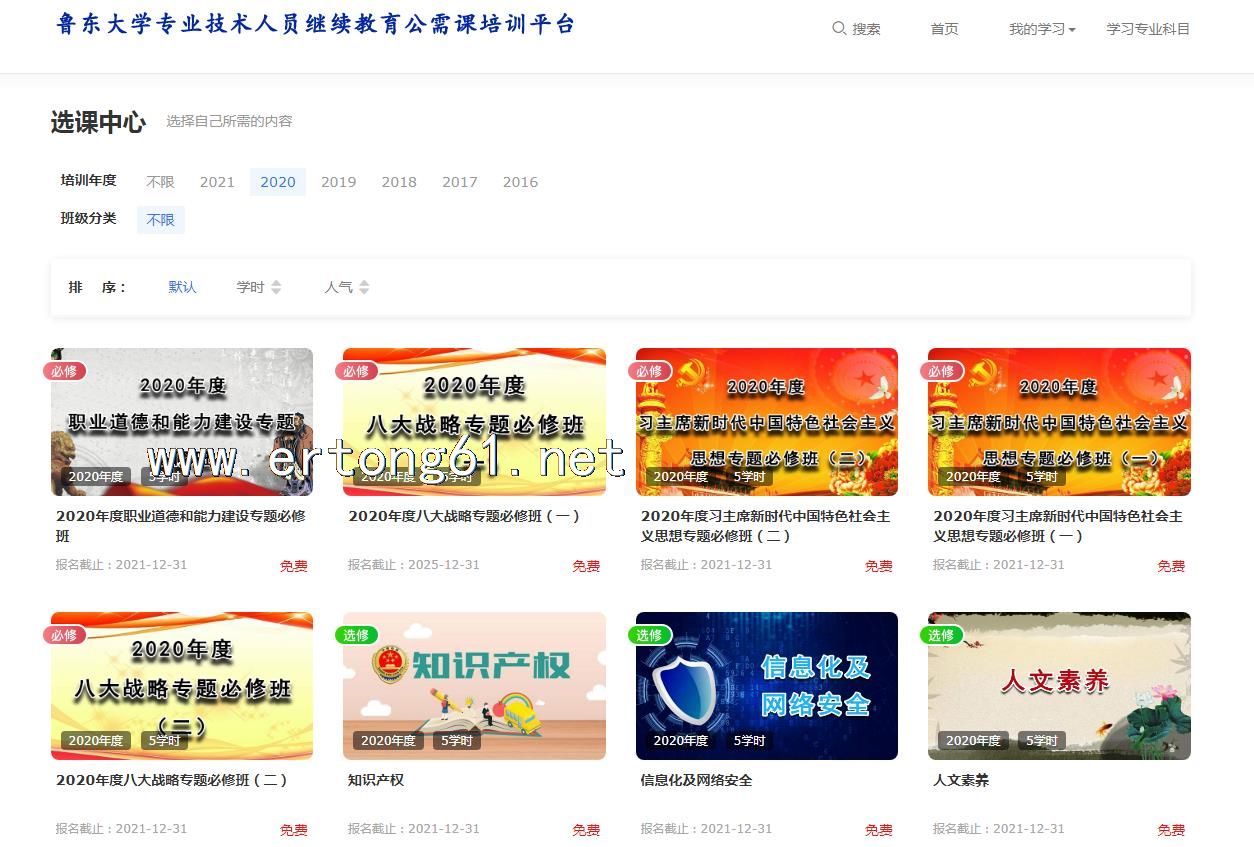Sort courses by 人气 arrows
The image size is (1254, 847).
(364, 288)
